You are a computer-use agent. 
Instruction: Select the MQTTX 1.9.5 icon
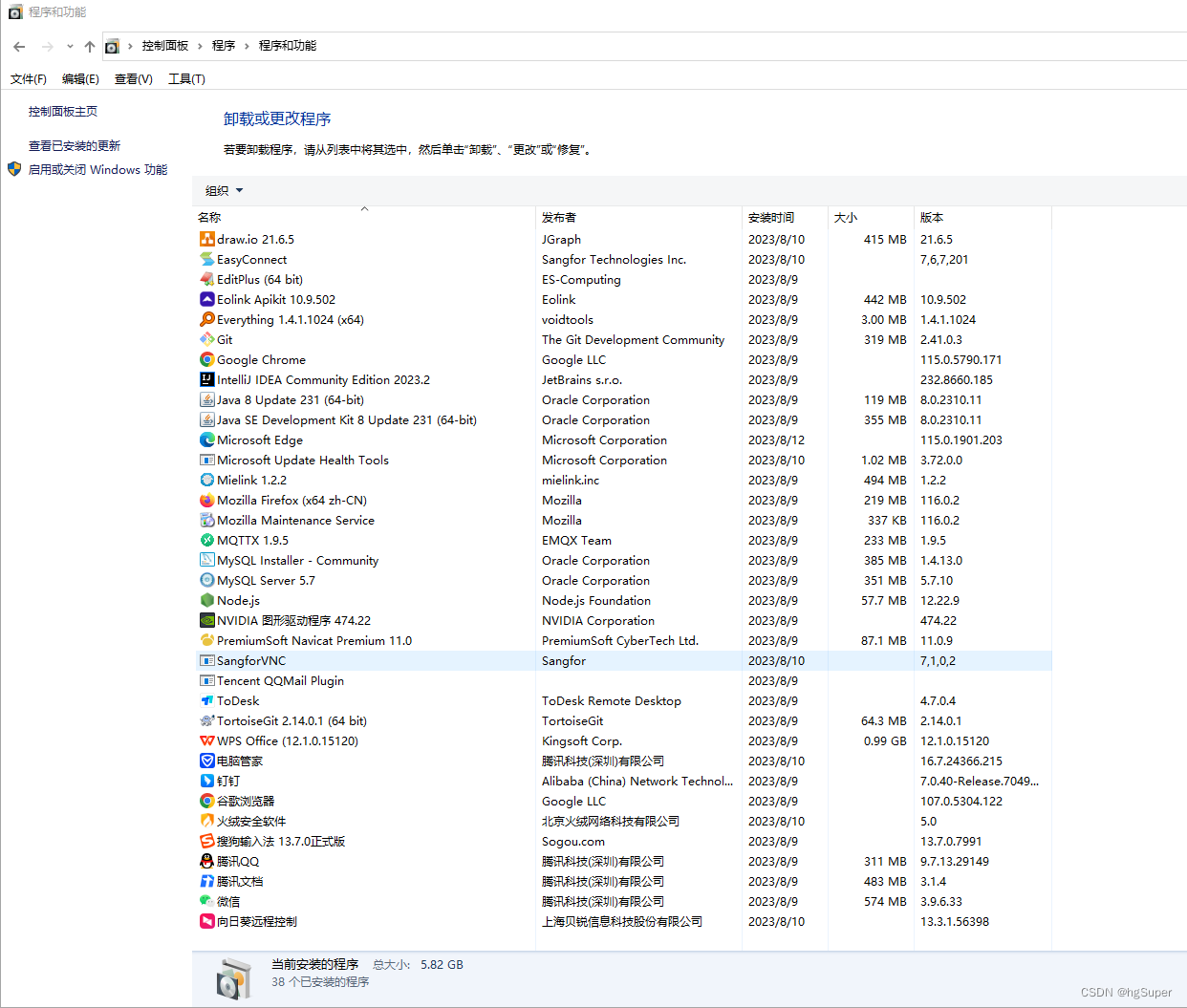point(205,540)
